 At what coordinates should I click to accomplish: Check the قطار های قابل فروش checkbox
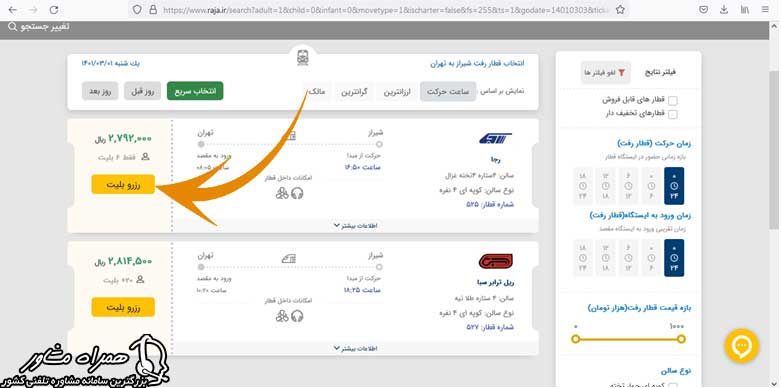(x=672, y=101)
